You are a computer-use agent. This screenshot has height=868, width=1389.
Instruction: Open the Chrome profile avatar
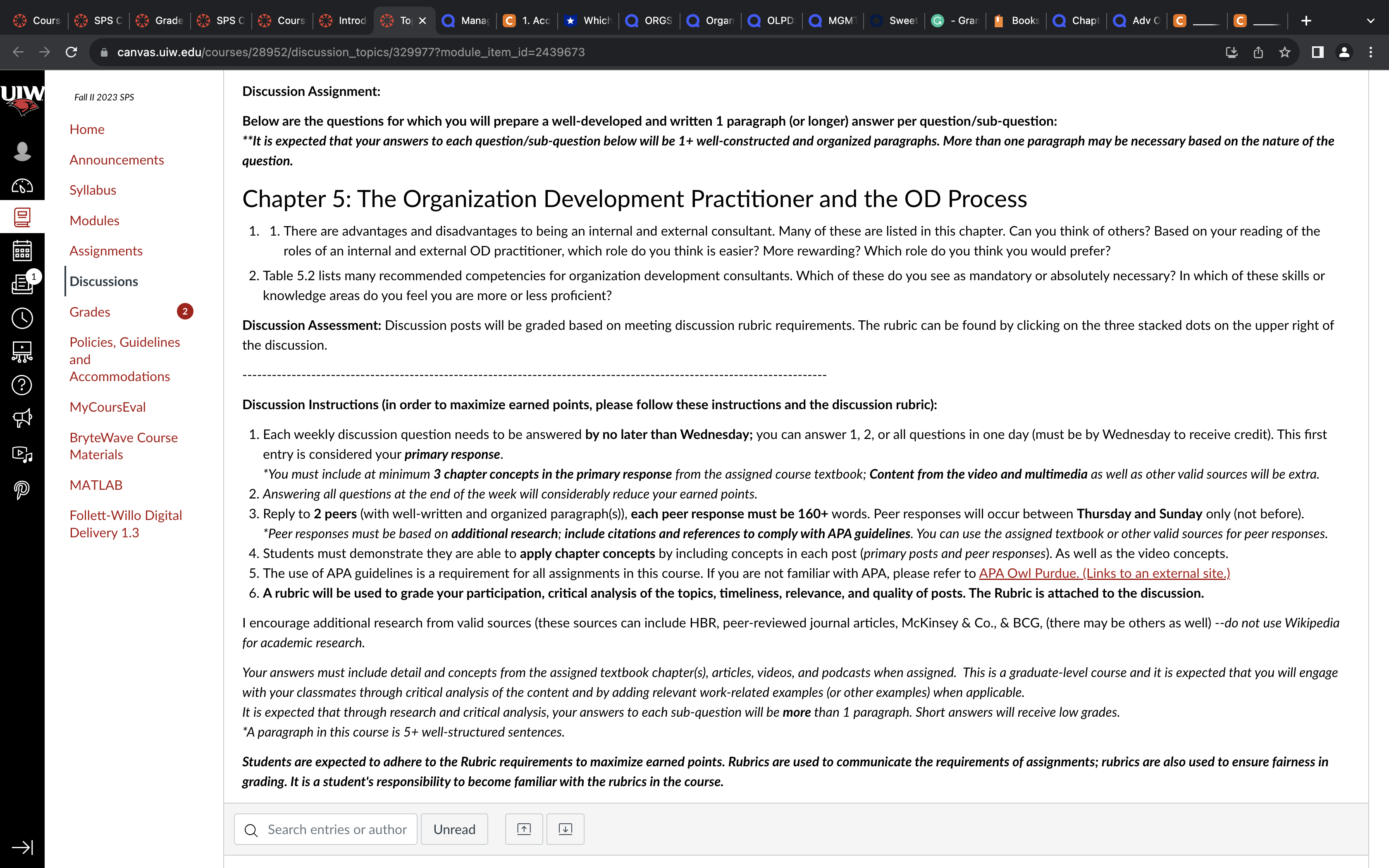point(1344,52)
